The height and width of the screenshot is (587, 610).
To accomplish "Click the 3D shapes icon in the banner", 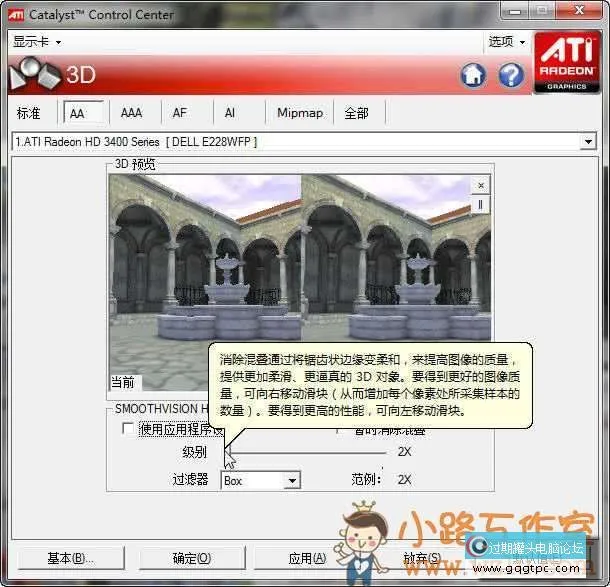I will click(35, 73).
